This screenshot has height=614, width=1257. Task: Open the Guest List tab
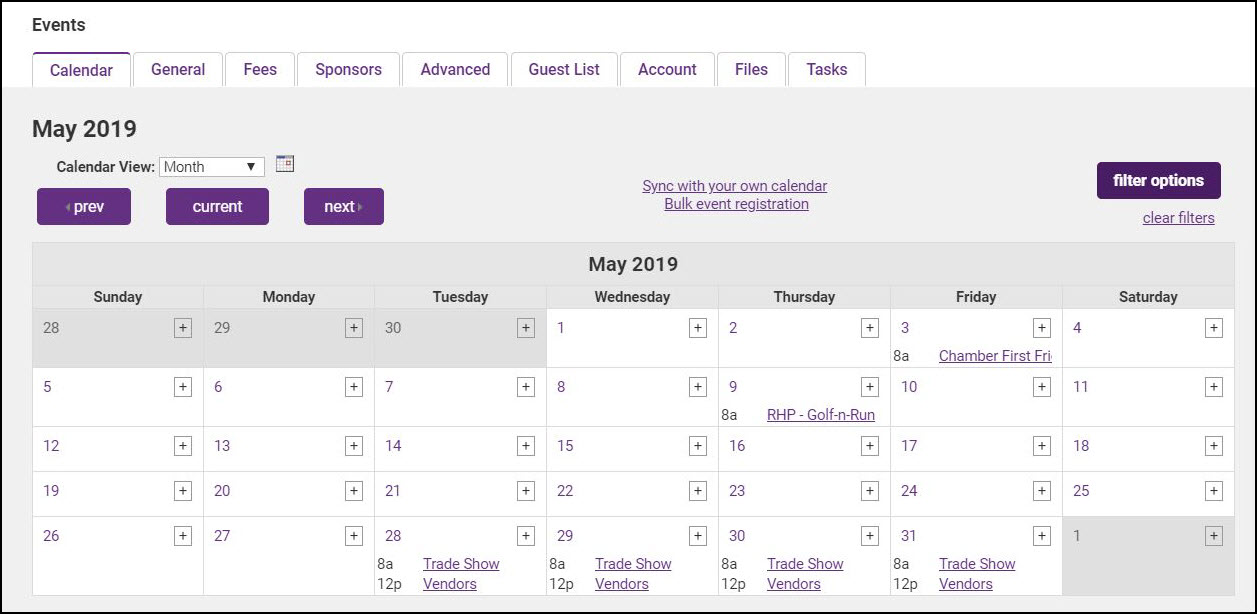pos(564,69)
